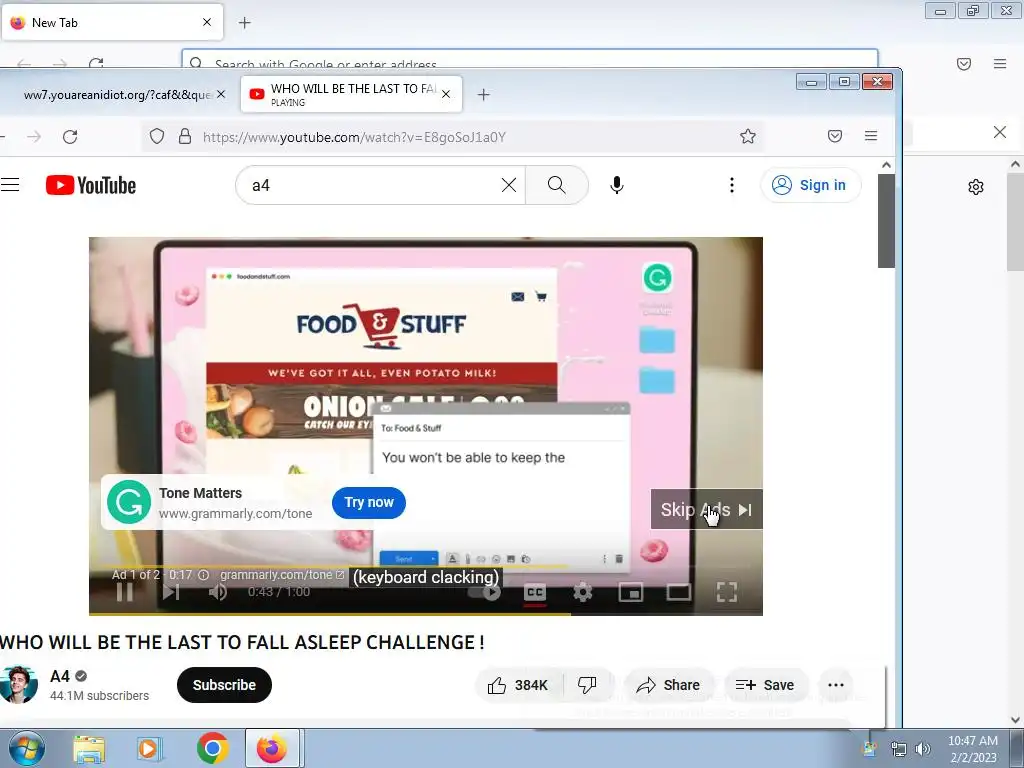Personalize new tab gear in background window
The height and width of the screenshot is (768, 1024).
point(976,187)
